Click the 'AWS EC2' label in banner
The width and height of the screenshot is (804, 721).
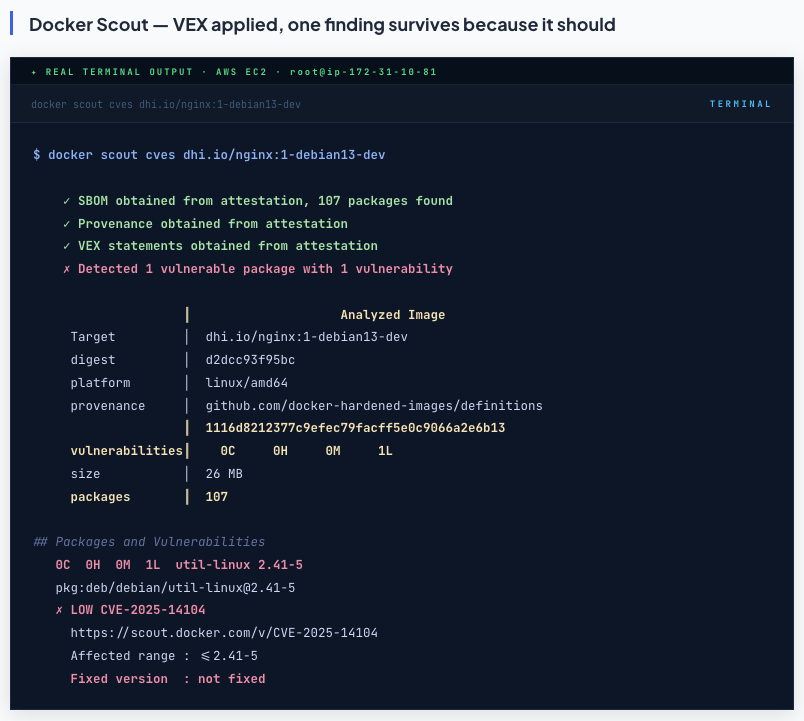pos(241,72)
